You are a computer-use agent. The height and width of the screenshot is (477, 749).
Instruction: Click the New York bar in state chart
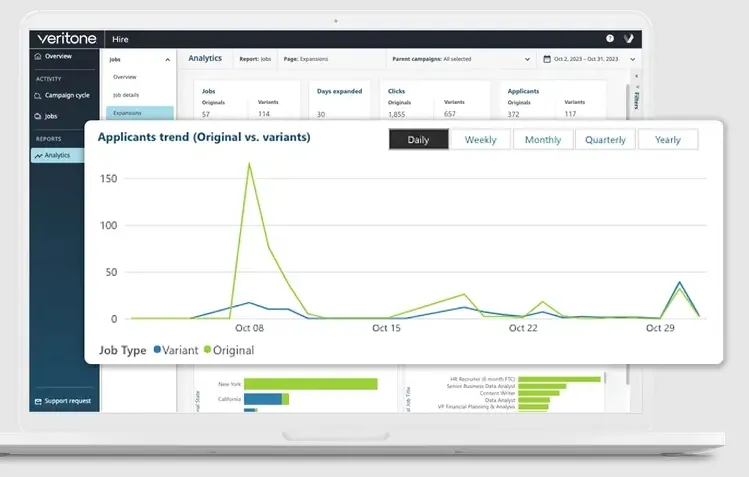click(x=310, y=384)
